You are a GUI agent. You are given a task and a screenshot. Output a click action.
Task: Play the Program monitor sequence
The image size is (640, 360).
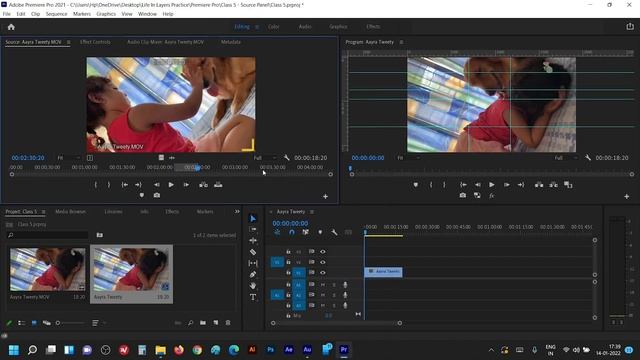[x=492, y=185]
